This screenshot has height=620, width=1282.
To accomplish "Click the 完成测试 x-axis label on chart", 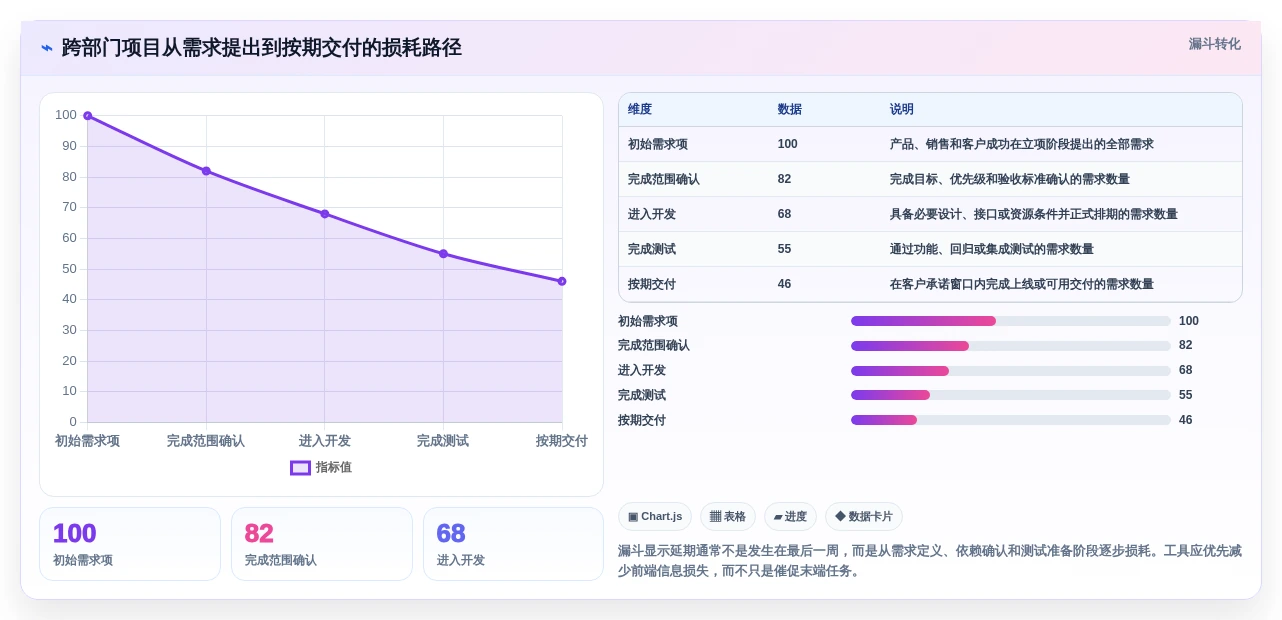I will pyautogui.click(x=443, y=441).
